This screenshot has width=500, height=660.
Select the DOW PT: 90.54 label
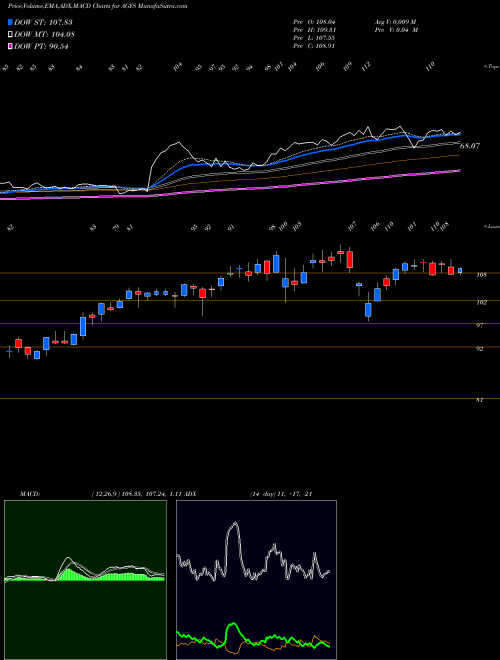pyautogui.click(x=41, y=46)
